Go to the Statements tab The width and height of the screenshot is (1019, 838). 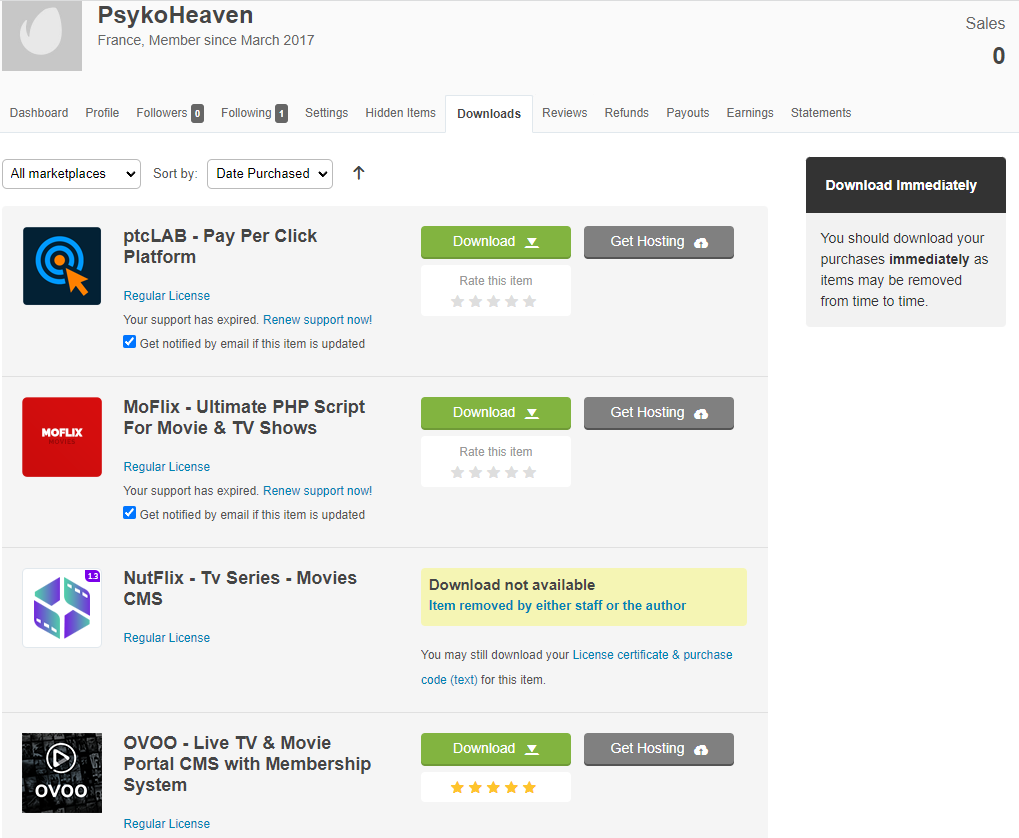[821, 112]
